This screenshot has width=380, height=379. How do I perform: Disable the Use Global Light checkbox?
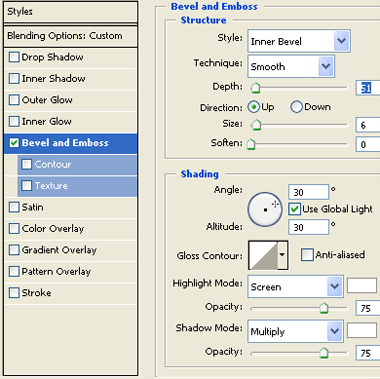point(295,209)
